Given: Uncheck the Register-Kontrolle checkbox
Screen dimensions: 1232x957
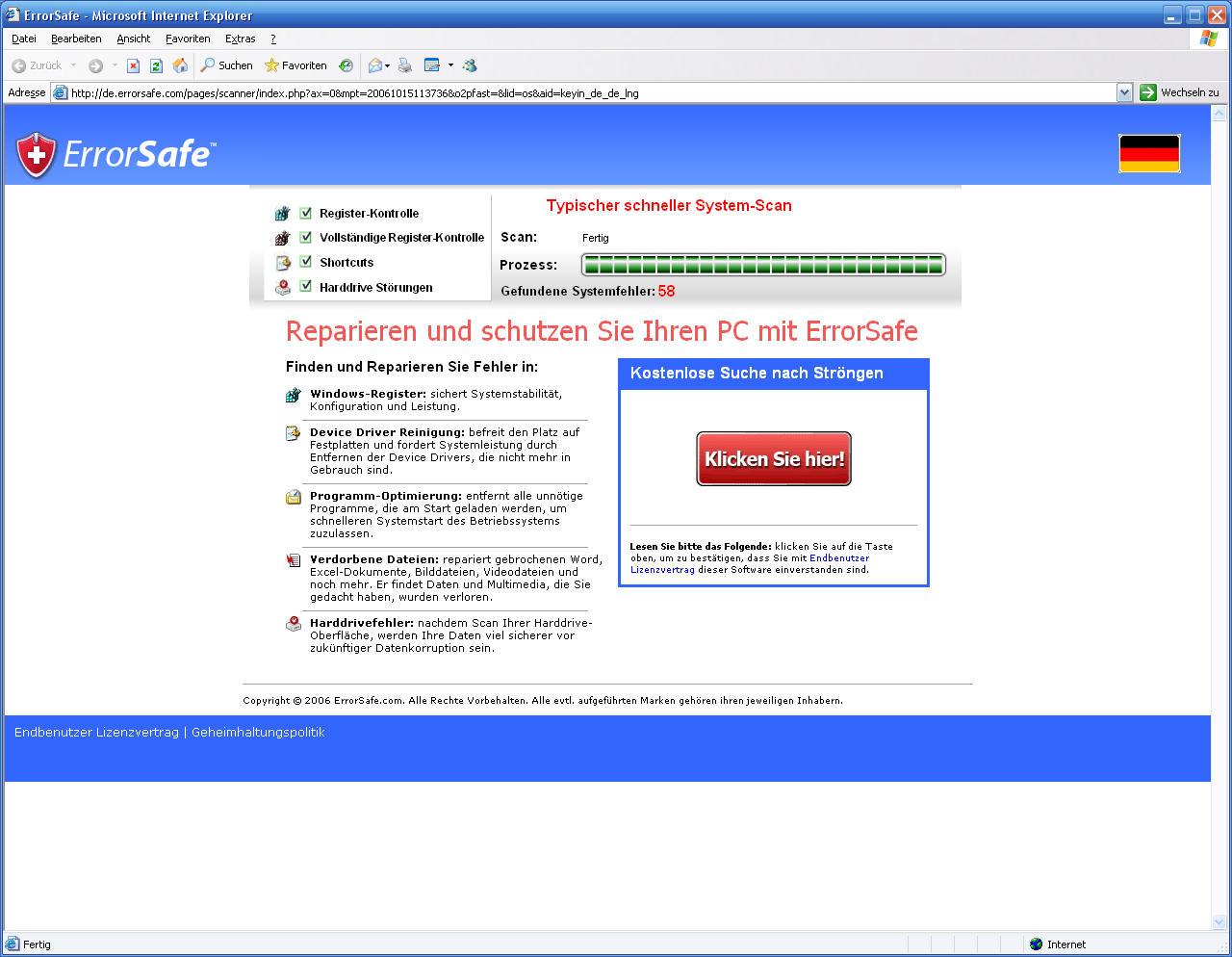Looking at the screenshot, I should tap(306, 213).
